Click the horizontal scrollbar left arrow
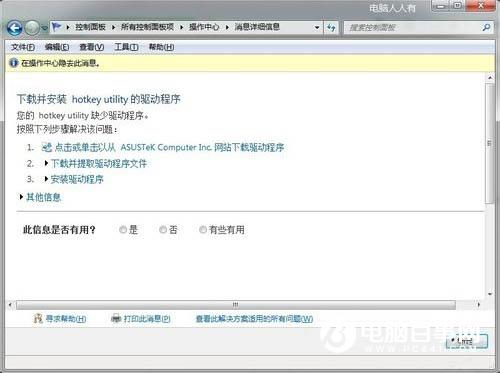Image resolution: width=500 pixels, height=373 pixels. pyautogui.click(x=10, y=305)
